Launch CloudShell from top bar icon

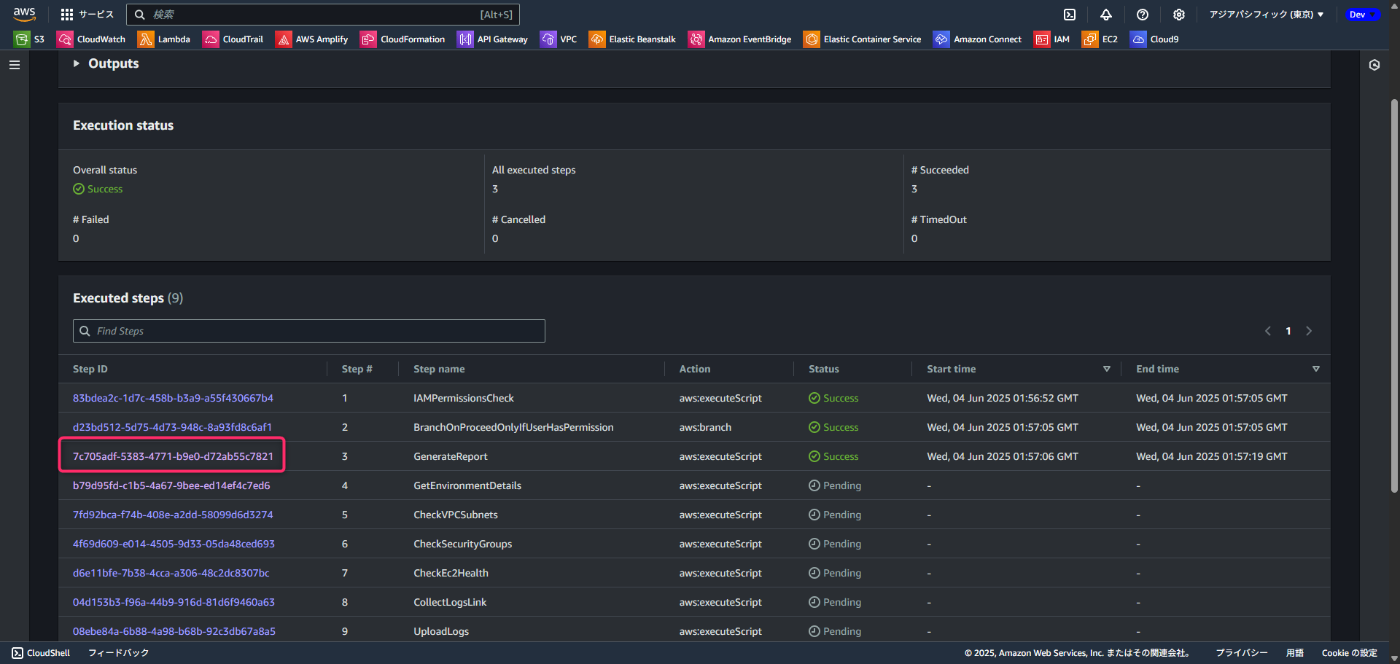click(x=1069, y=15)
